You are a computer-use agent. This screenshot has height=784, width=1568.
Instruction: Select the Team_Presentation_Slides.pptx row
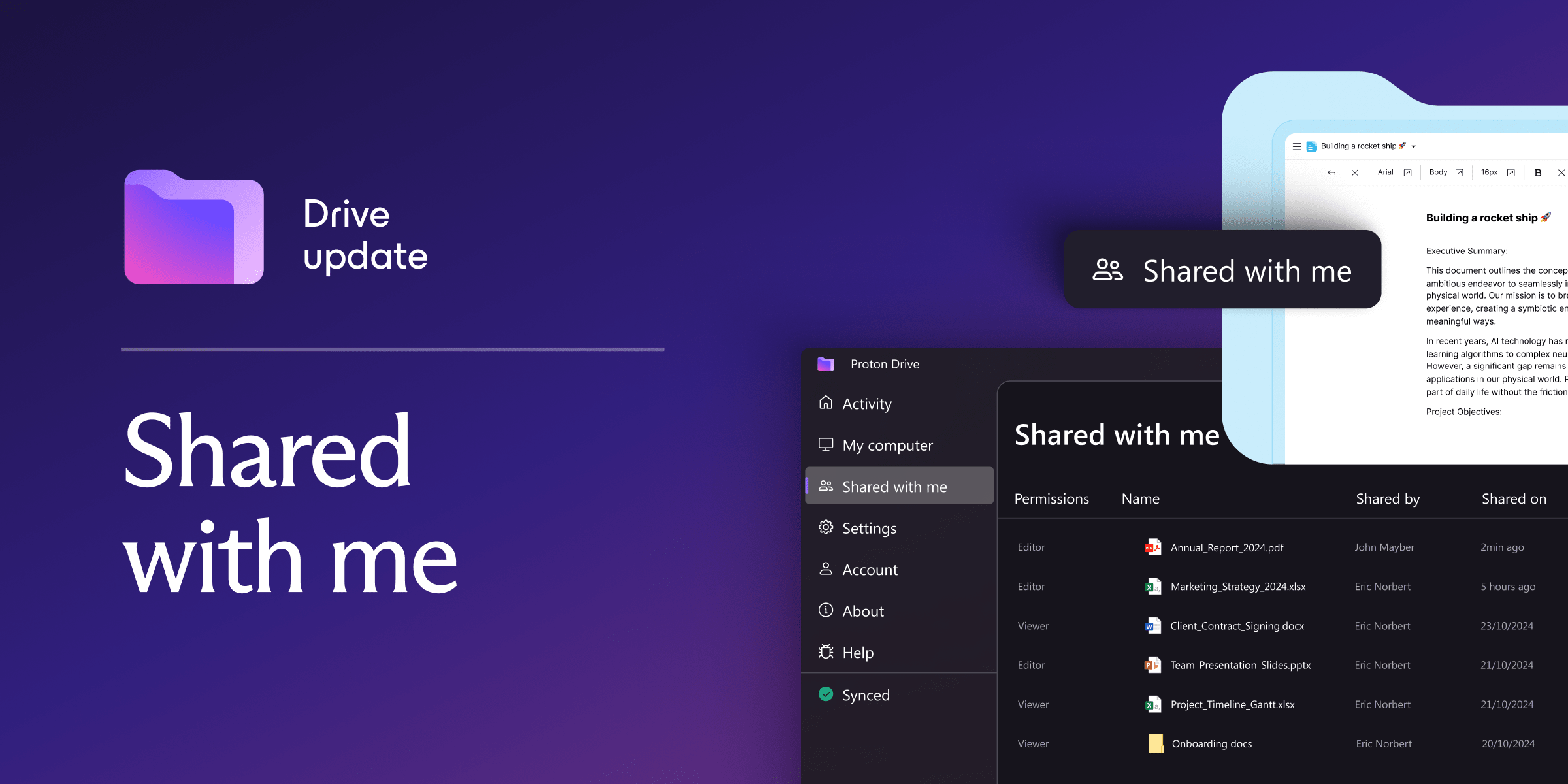[1240, 665]
